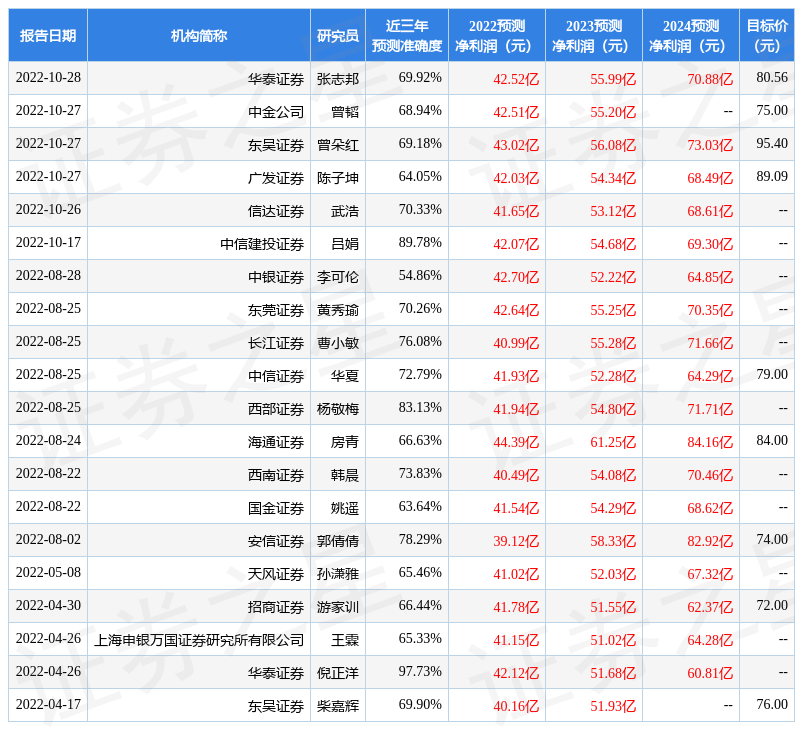Open the 中金公司 institution entry
This screenshot has height=730, width=795.
276,112
